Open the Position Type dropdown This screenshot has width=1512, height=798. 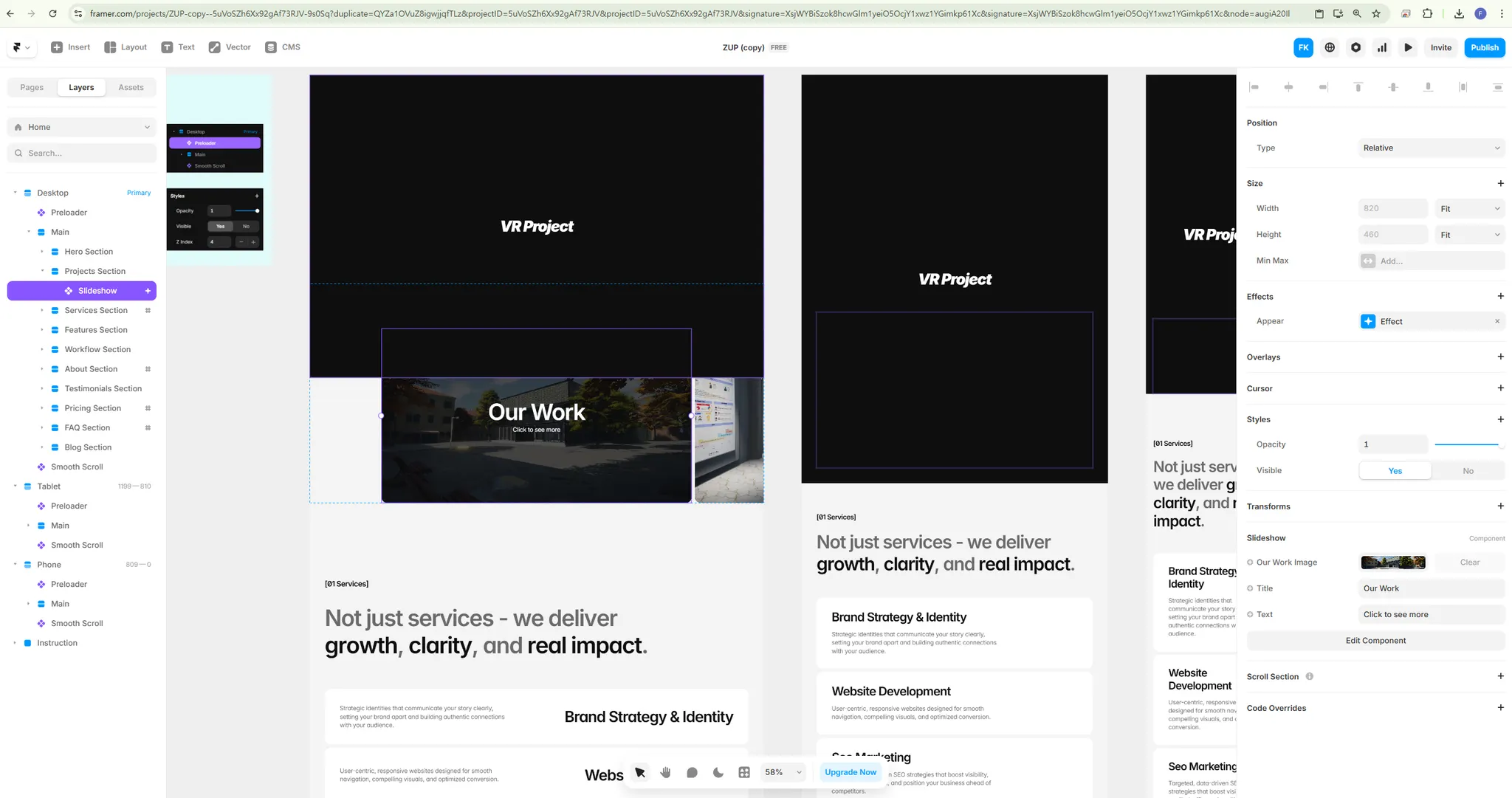pyautogui.click(x=1430, y=148)
